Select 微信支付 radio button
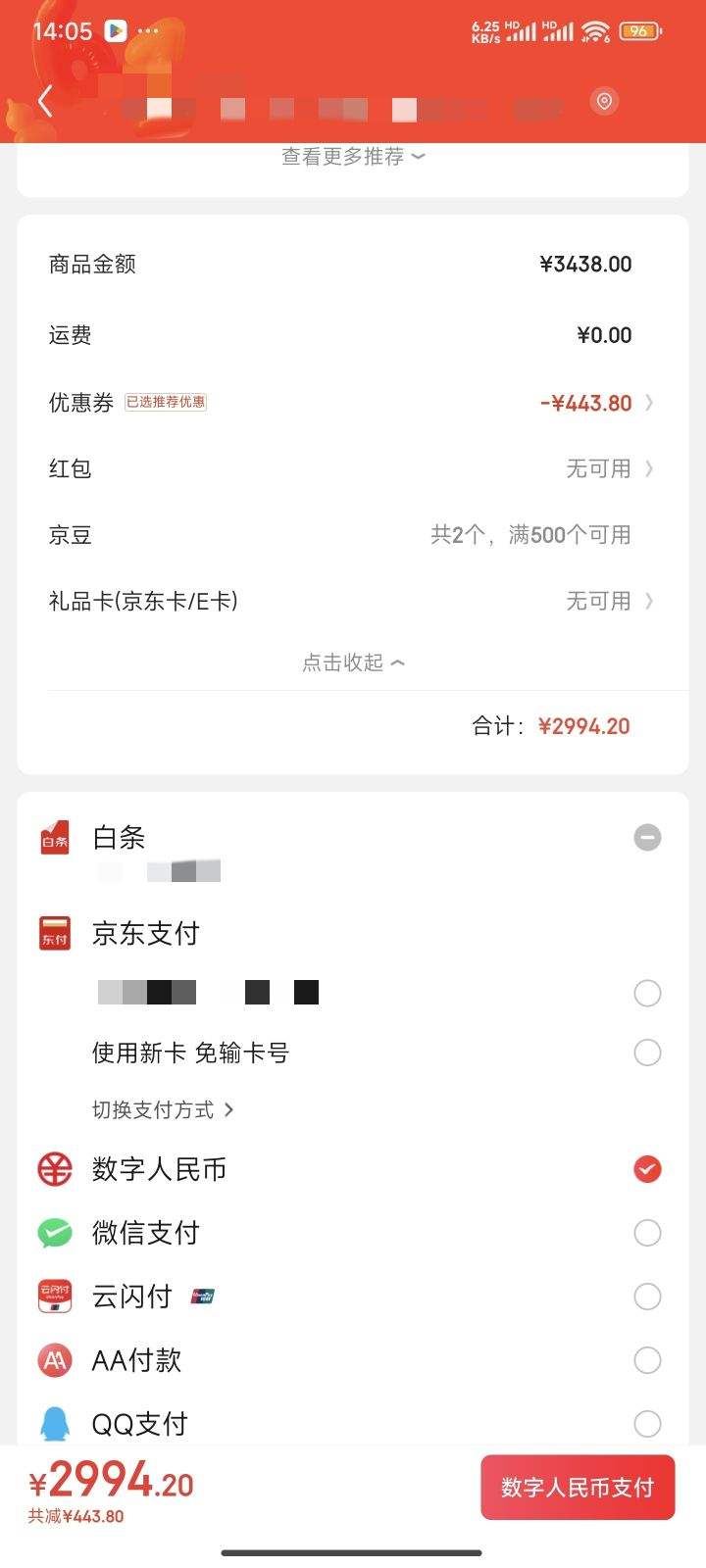This screenshot has width=706, height=1568. [647, 1233]
